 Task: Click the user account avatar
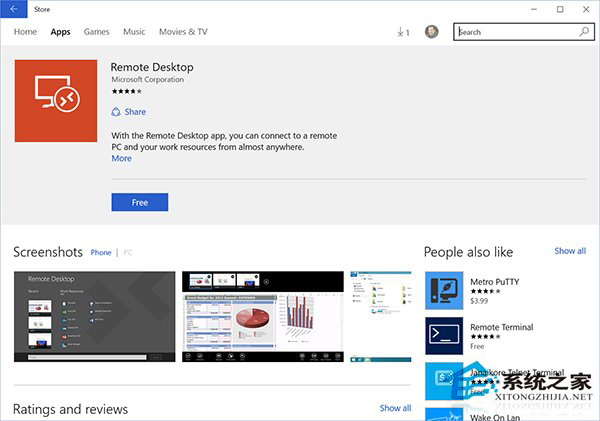pos(432,32)
